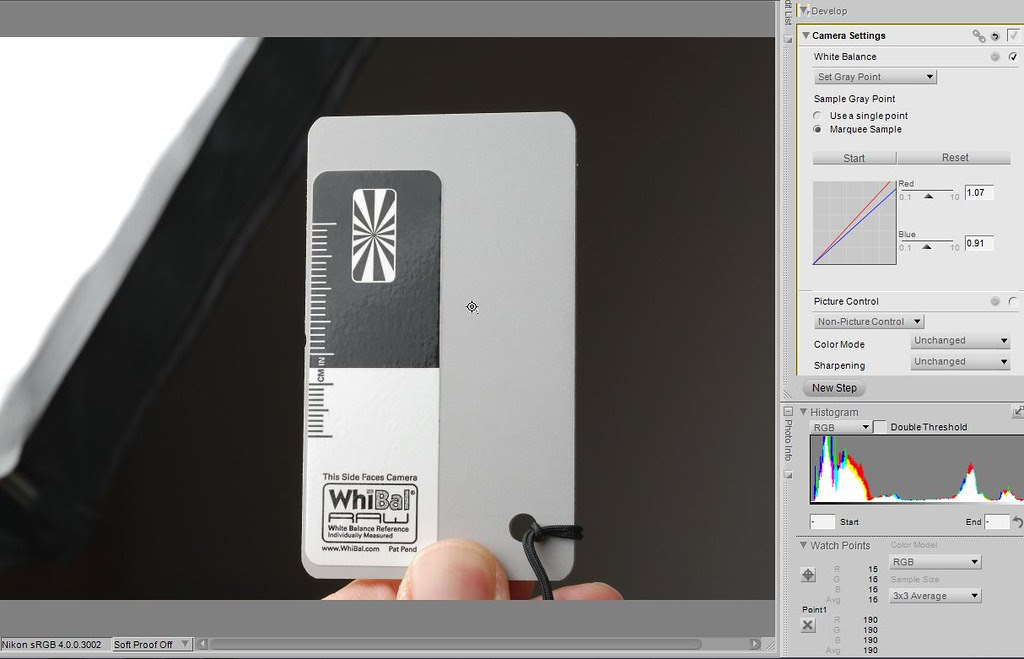Click the RGB histogram graph
Screen dimensions: 1024x659
click(x=916, y=470)
